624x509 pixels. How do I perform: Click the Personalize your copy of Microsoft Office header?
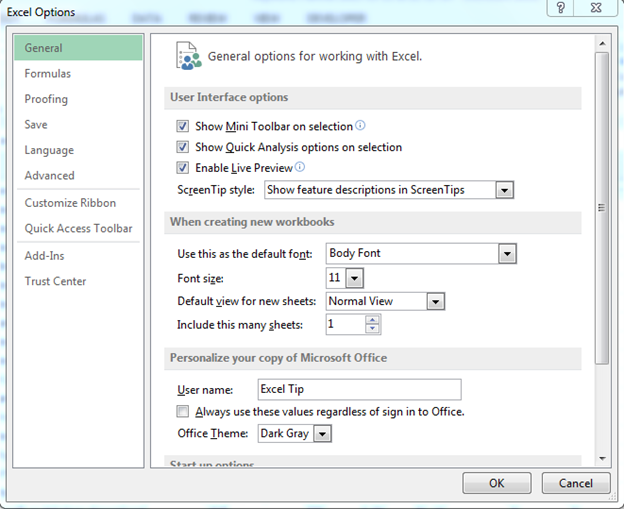(372, 358)
